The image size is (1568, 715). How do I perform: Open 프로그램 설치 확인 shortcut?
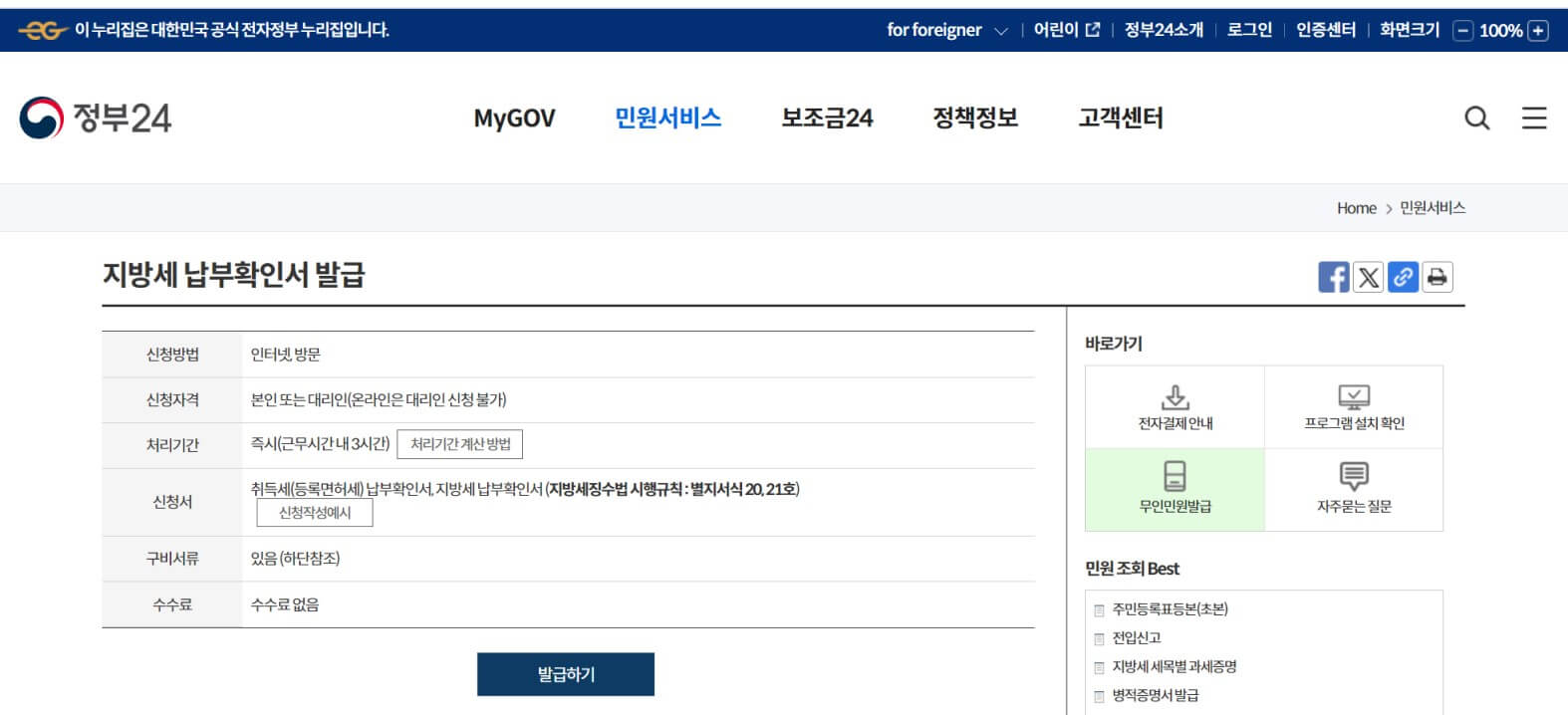pyautogui.click(x=1354, y=407)
